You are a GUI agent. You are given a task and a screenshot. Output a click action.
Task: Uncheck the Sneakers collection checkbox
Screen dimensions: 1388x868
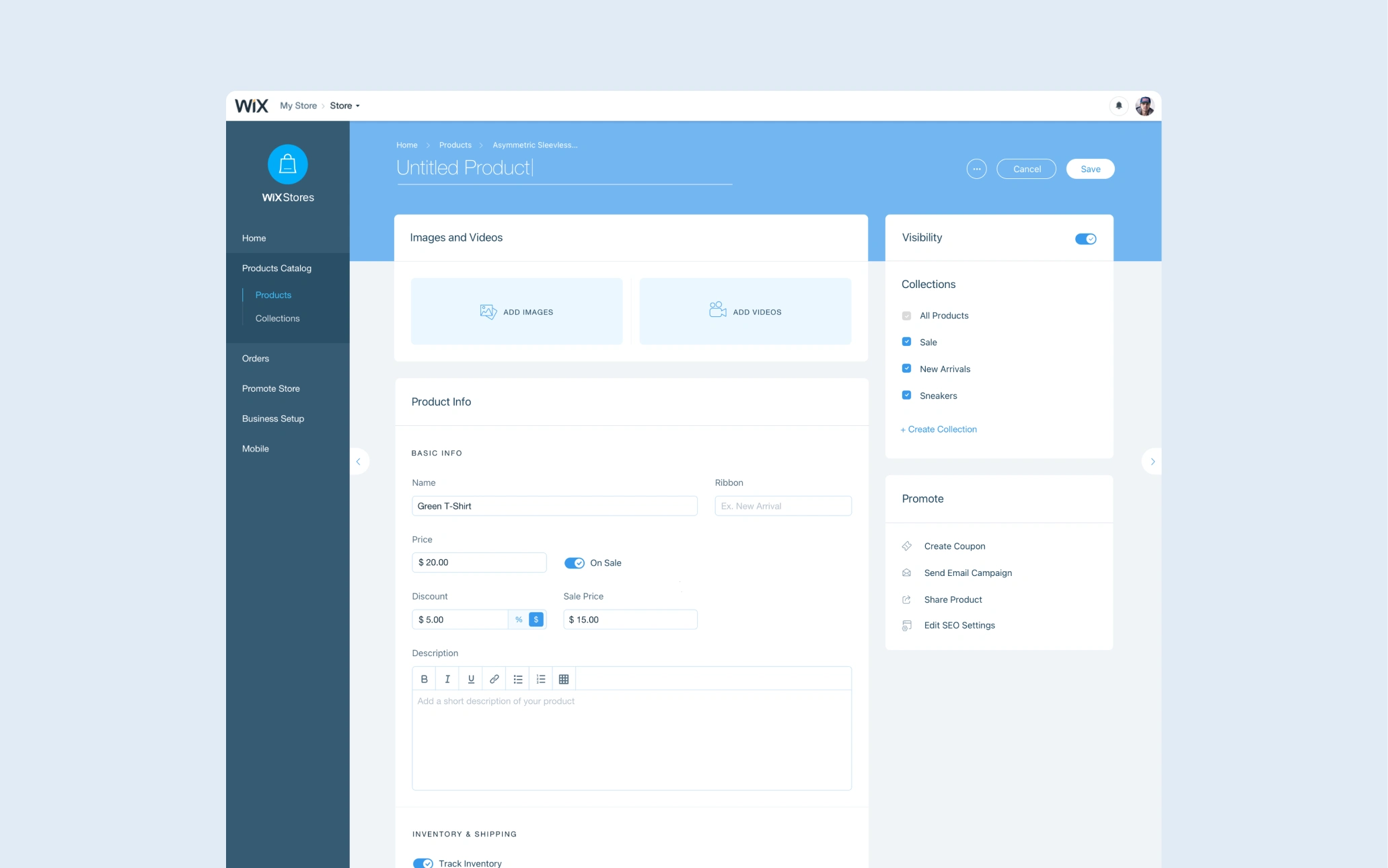pos(906,396)
